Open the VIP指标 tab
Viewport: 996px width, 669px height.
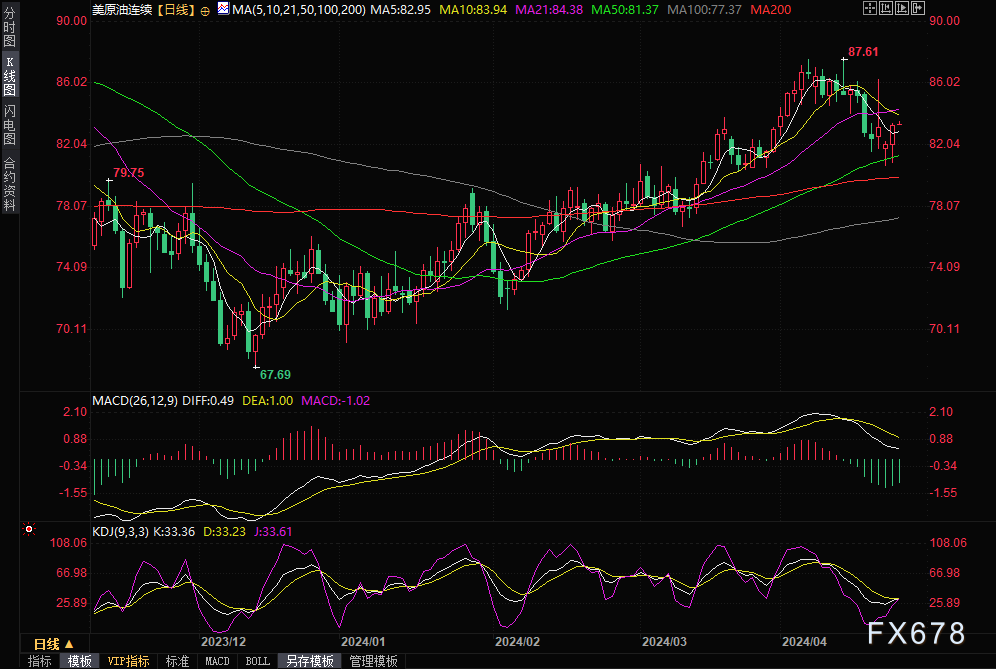[128, 661]
